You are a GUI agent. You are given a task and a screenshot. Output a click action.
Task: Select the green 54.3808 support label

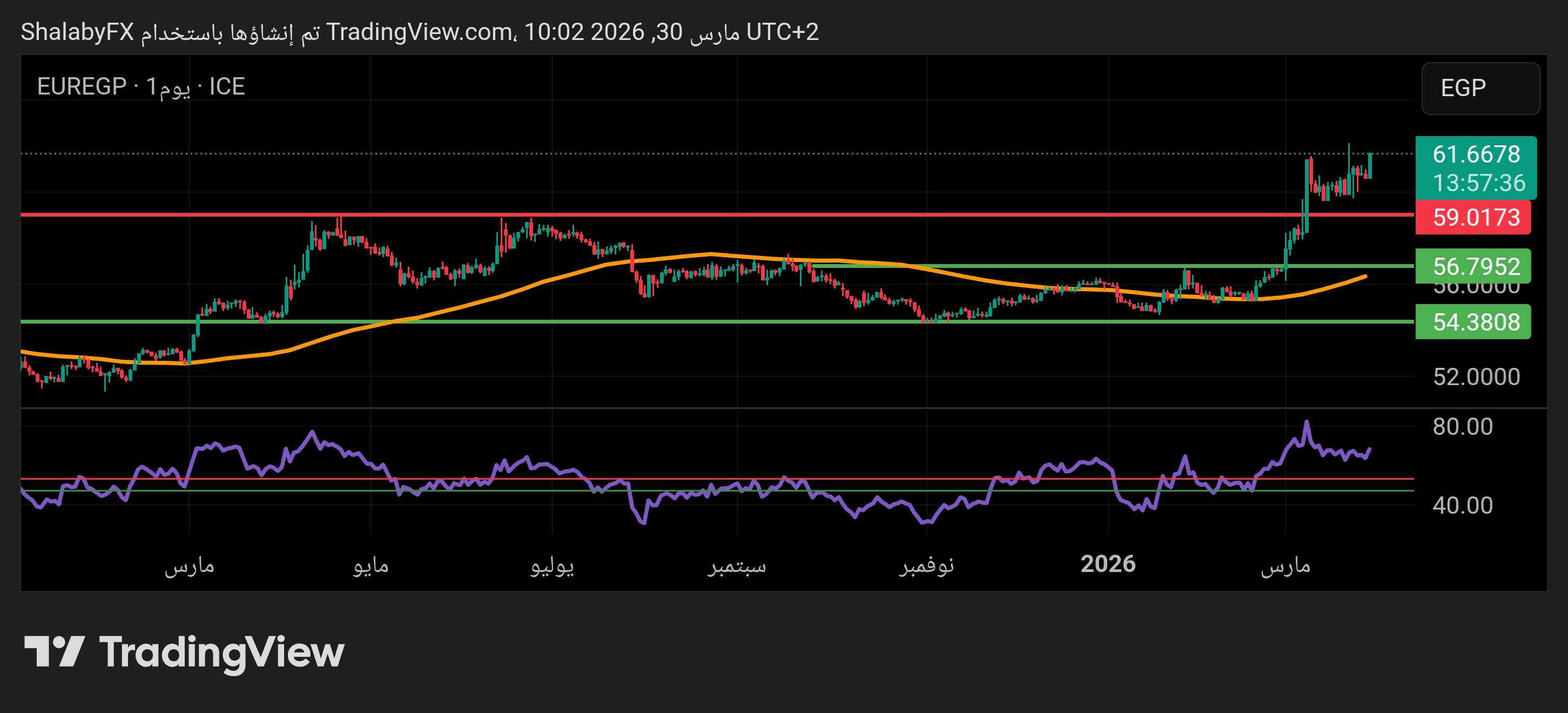coord(1476,321)
